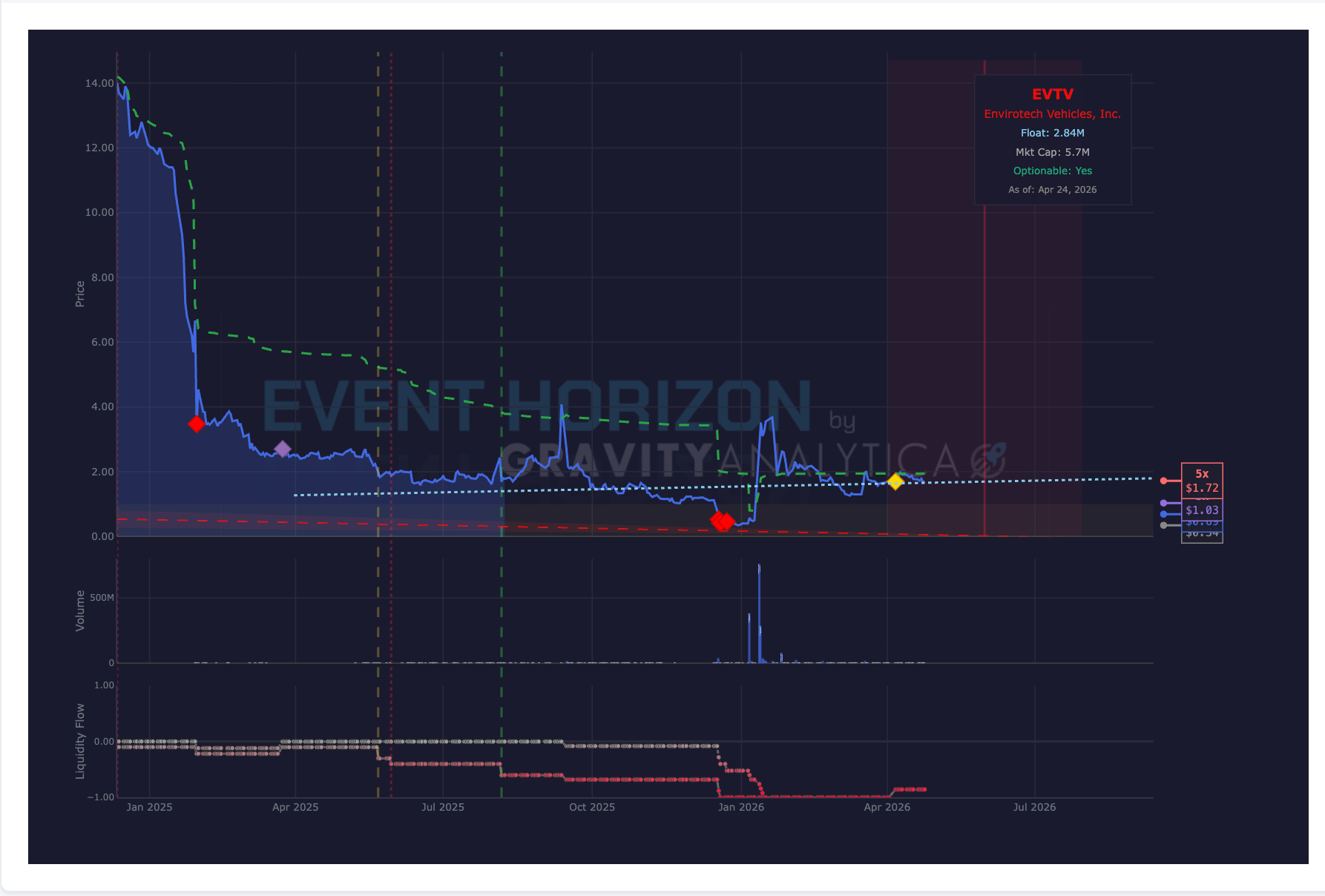1325x896 pixels.
Task: Click the 1.00 Liquidity Flow axis tick
Action: 104,685
